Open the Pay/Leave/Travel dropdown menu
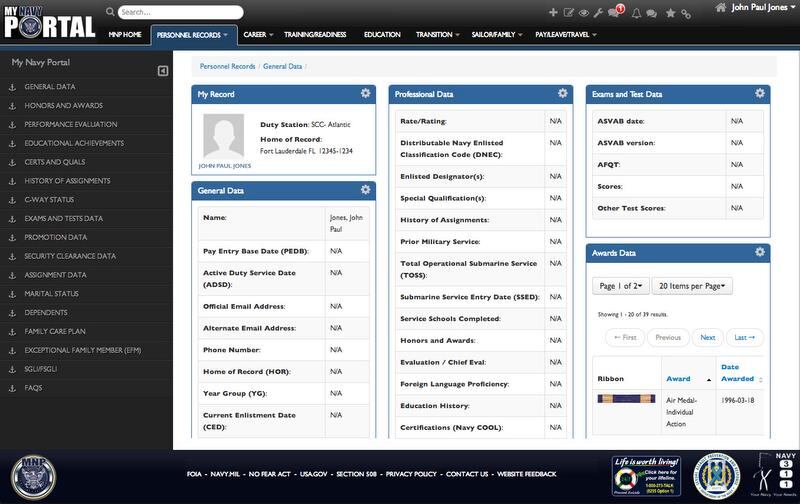The width and height of the screenshot is (800, 504). pos(565,34)
